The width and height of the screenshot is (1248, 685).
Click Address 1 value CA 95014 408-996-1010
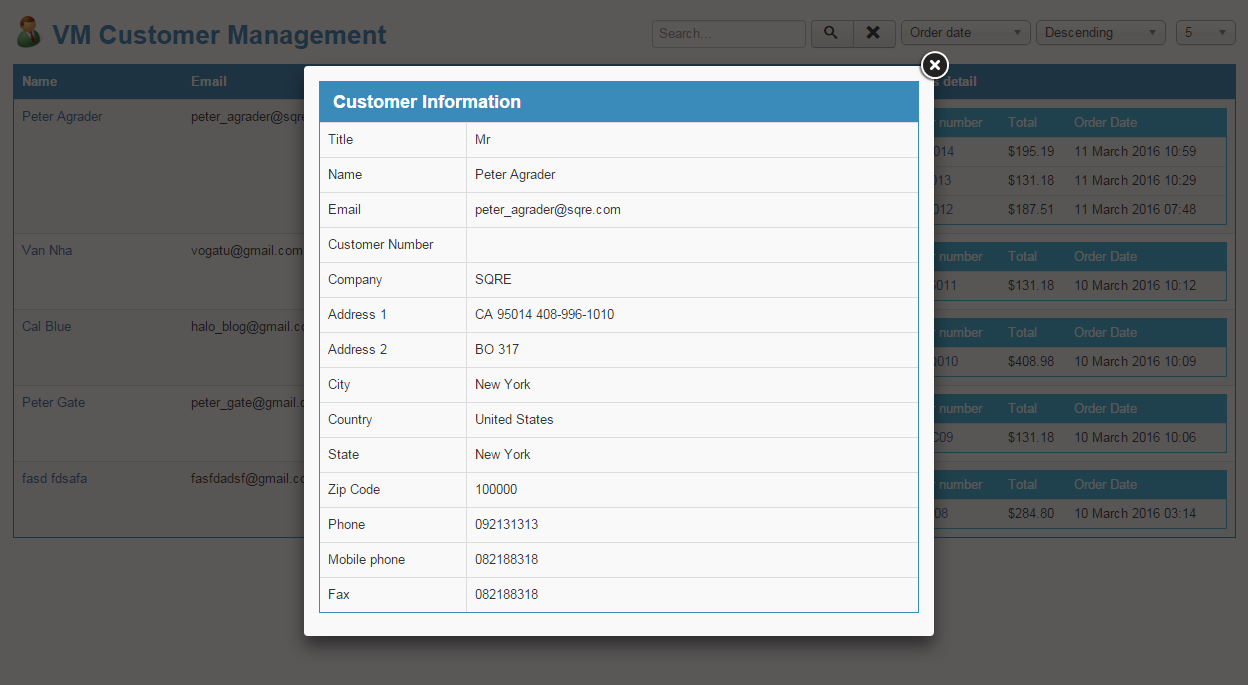tap(544, 314)
